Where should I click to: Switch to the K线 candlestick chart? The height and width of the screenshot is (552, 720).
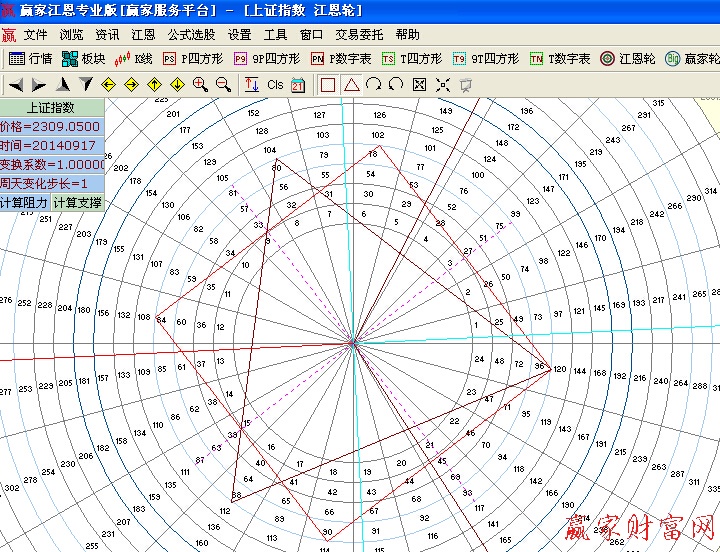tap(136, 59)
